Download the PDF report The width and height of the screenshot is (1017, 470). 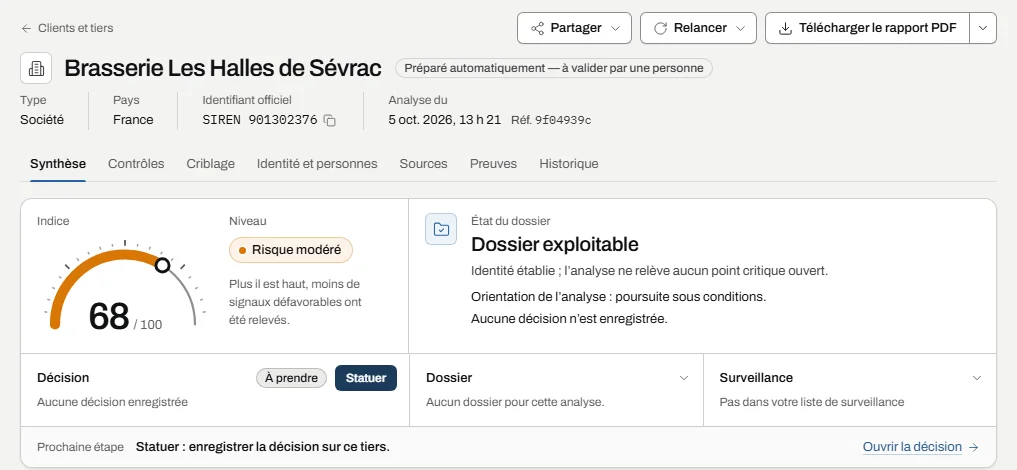867,28
